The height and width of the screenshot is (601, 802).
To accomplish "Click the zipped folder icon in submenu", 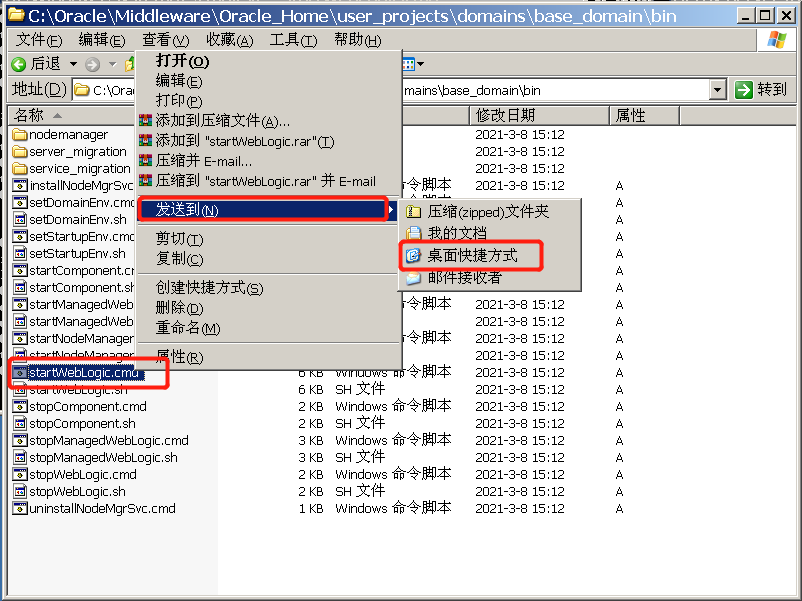I will [x=413, y=211].
